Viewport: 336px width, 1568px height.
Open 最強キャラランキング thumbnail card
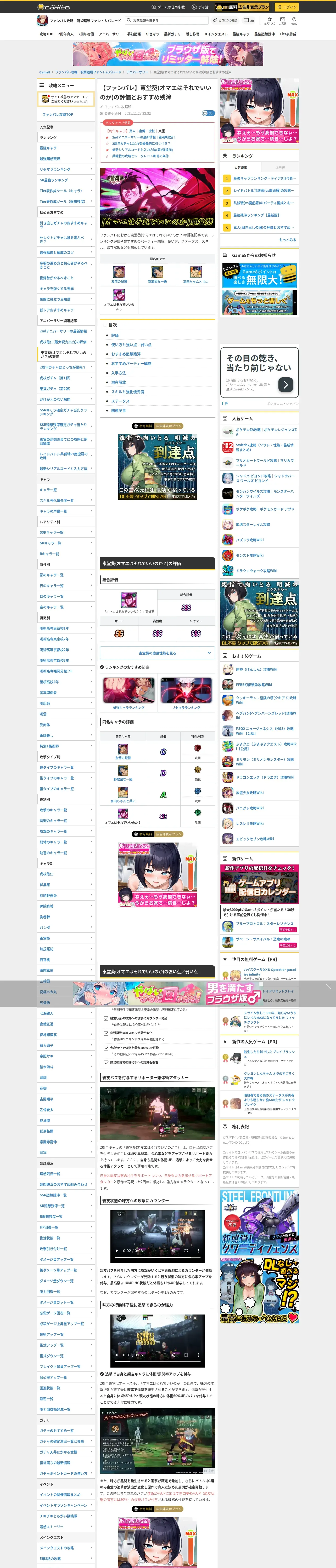point(129,693)
